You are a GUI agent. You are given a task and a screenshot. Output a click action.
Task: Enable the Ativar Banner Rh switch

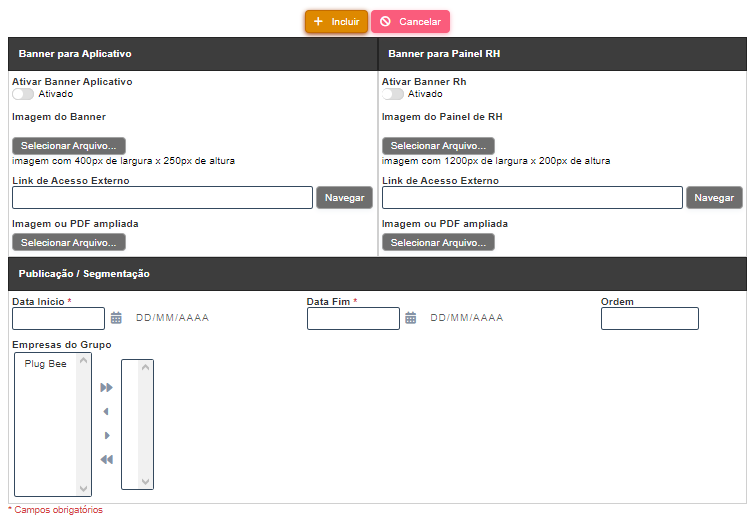click(x=393, y=94)
